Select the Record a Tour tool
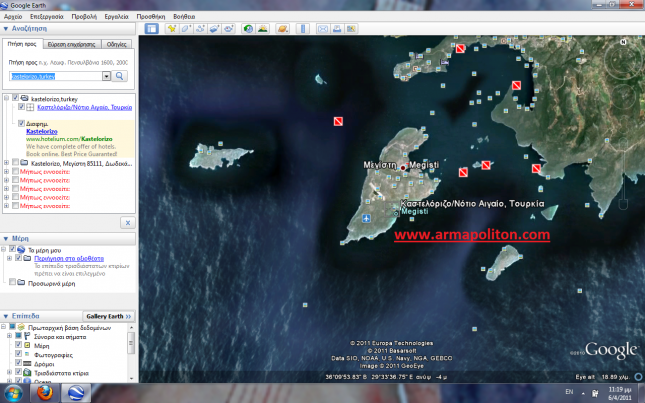This screenshot has height=403, width=645. [229, 28]
